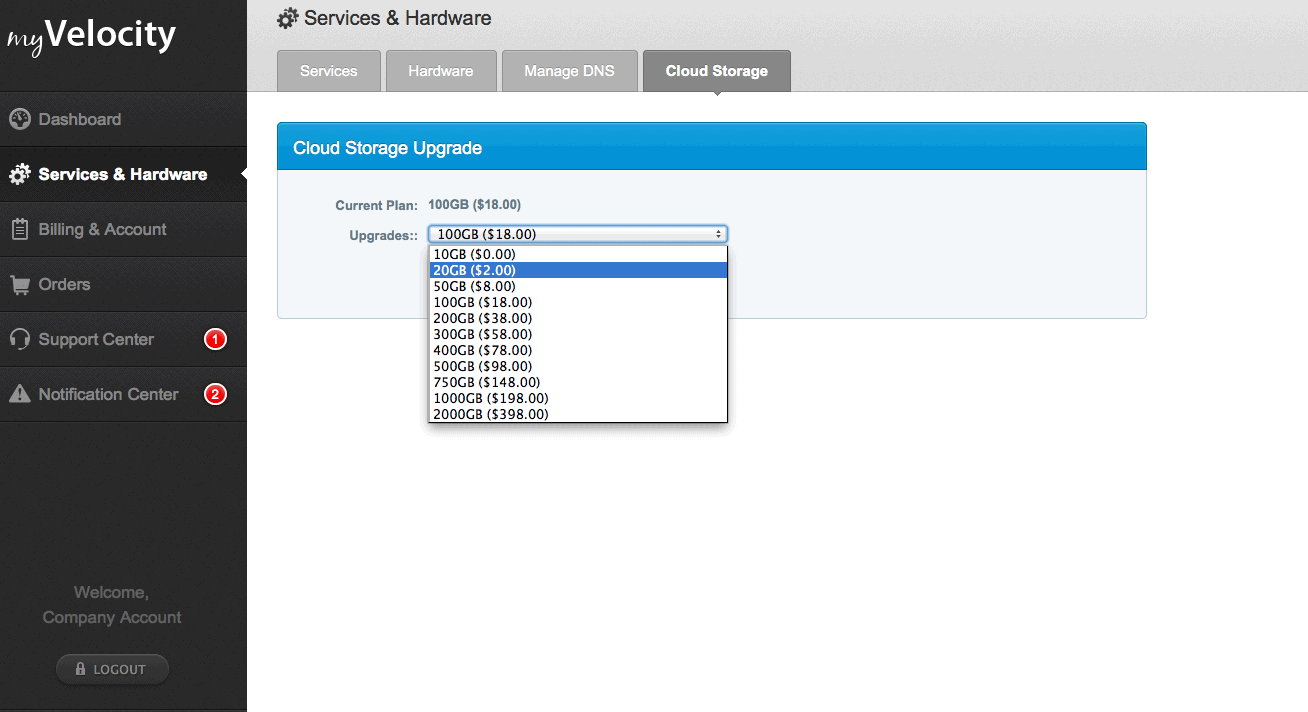Image resolution: width=1308 pixels, height=712 pixels.
Task: Select the 20GB ($2.00) option
Action: point(475,270)
